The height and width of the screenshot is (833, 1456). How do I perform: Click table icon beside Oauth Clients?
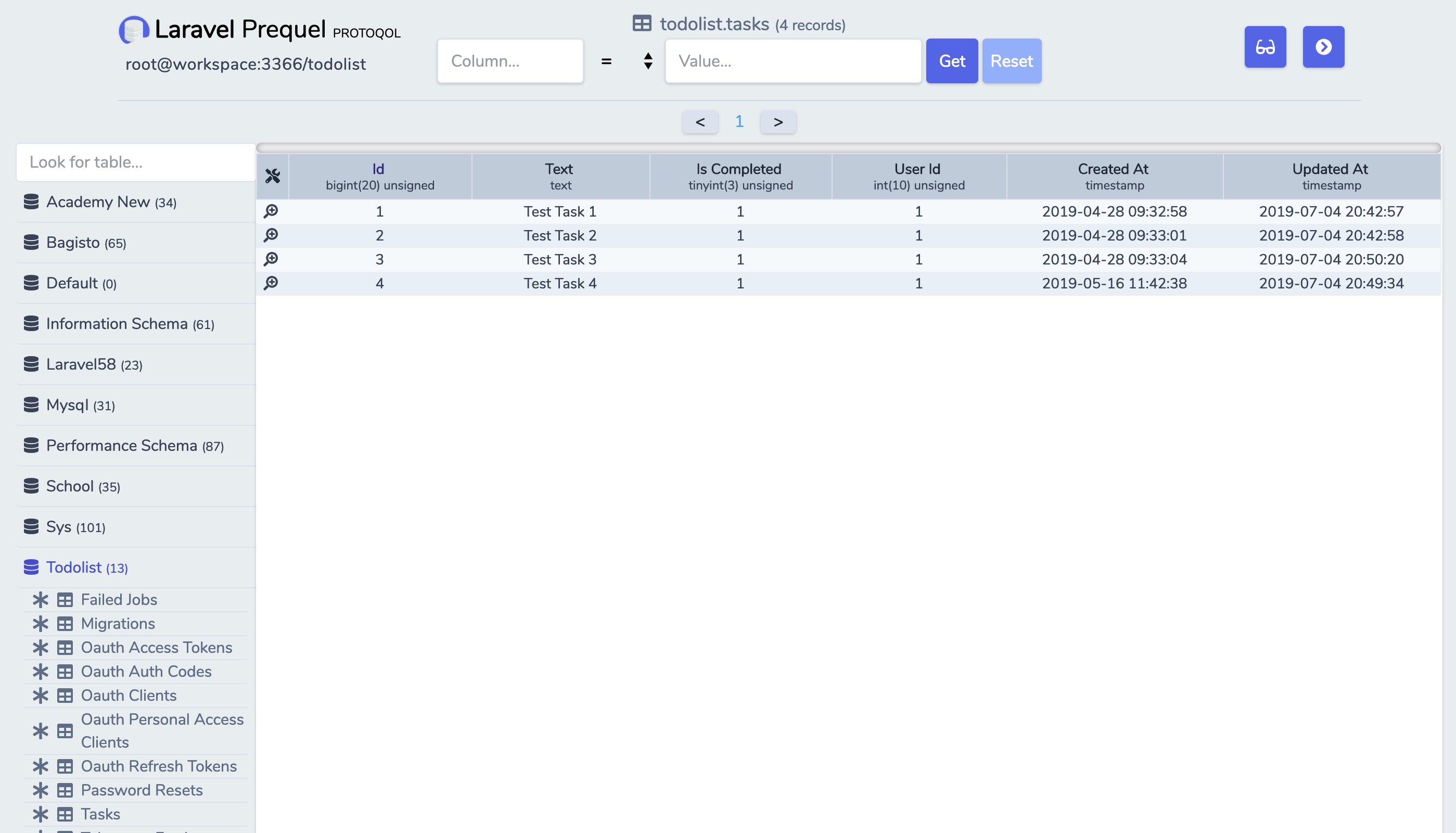point(65,696)
